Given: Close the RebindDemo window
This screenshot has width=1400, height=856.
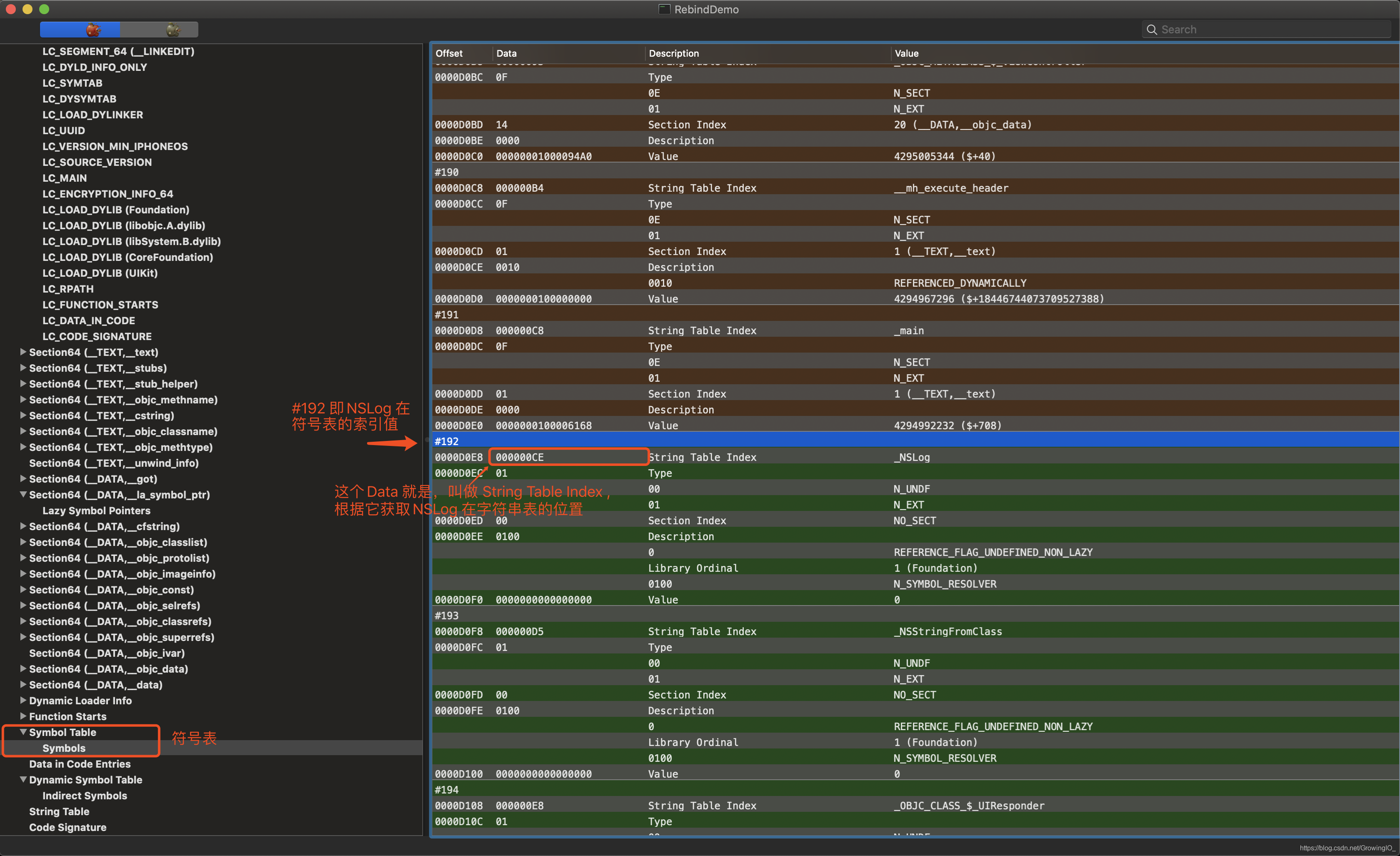Looking at the screenshot, I should [10, 9].
